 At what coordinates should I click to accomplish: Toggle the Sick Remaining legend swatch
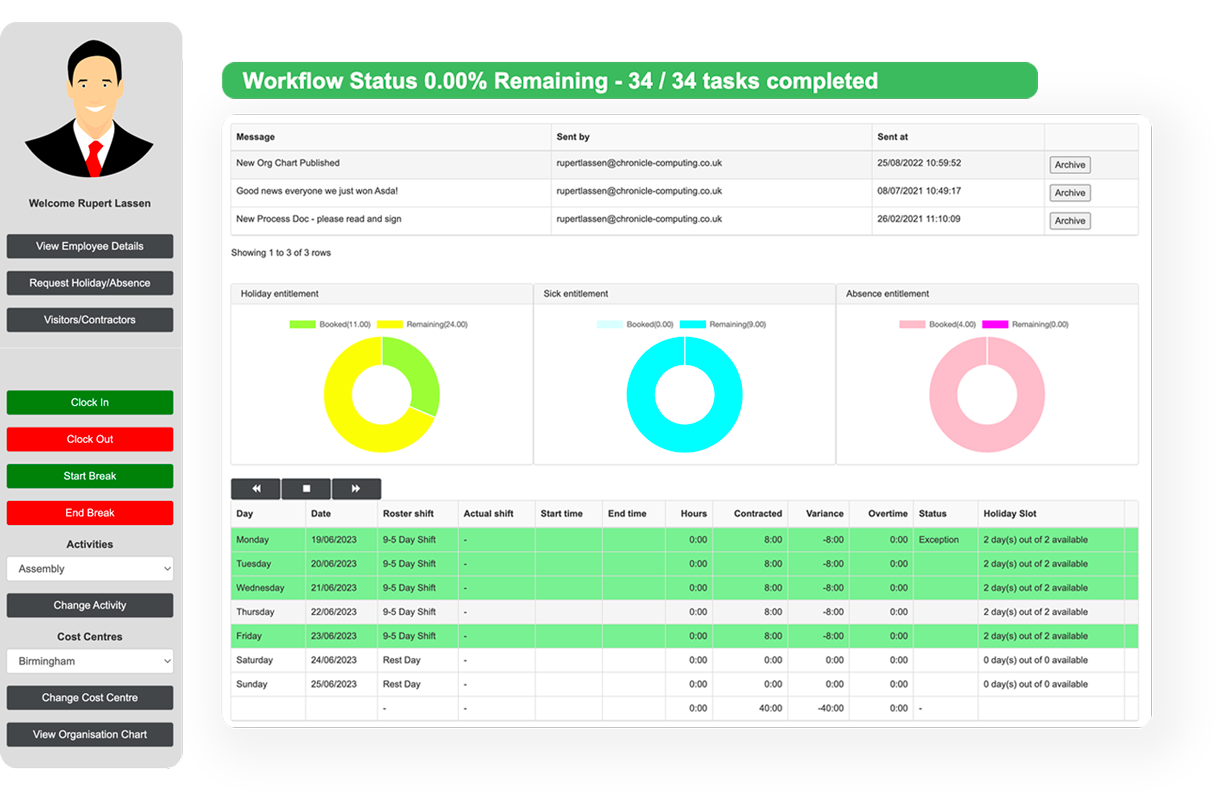coord(692,325)
